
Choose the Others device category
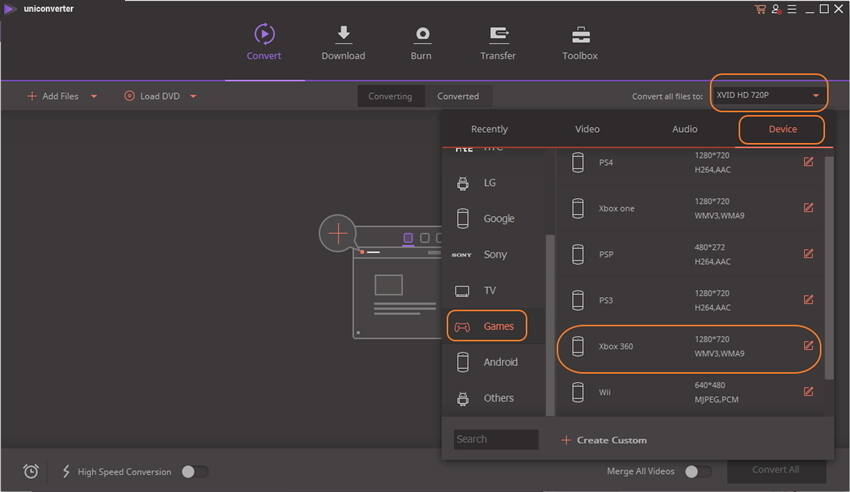click(x=494, y=398)
